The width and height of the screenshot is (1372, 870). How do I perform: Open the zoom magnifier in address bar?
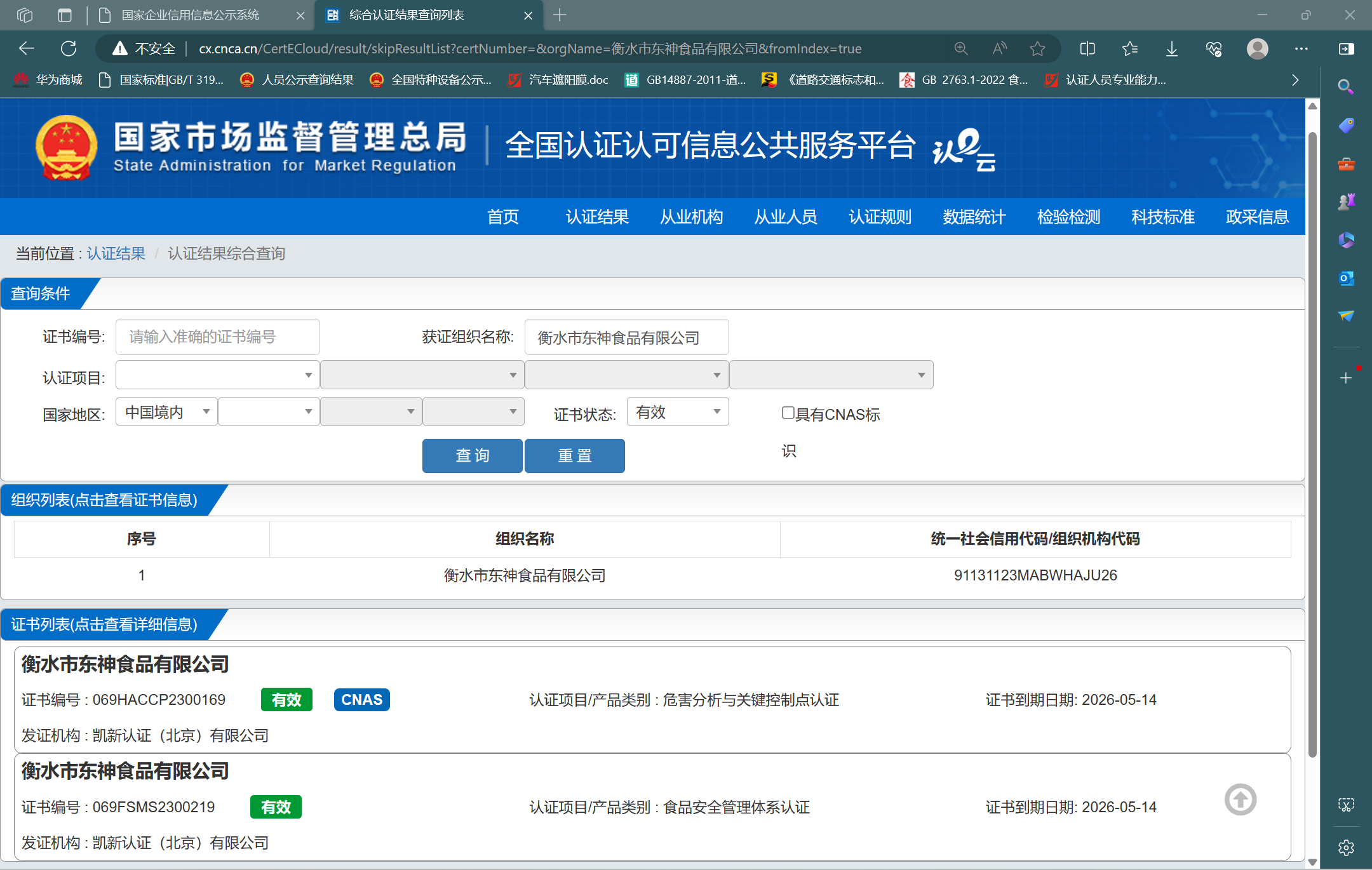961,49
